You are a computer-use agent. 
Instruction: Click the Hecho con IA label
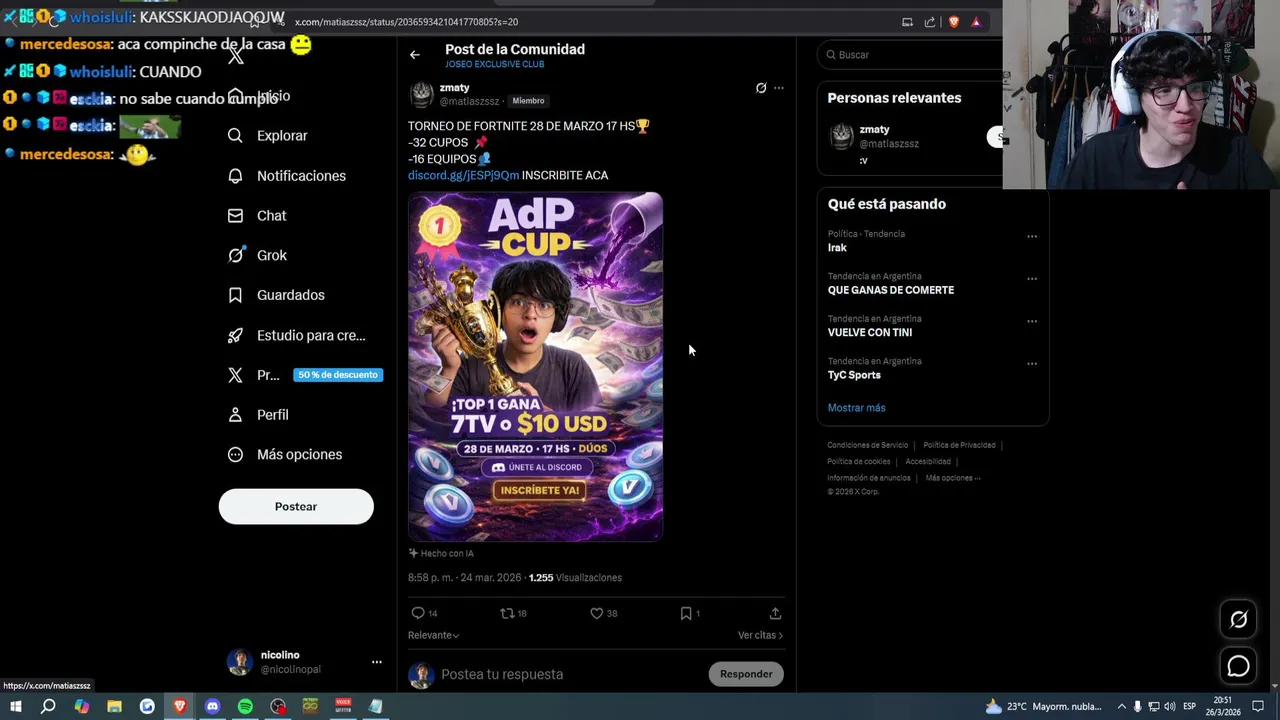(x=441, y=553)
